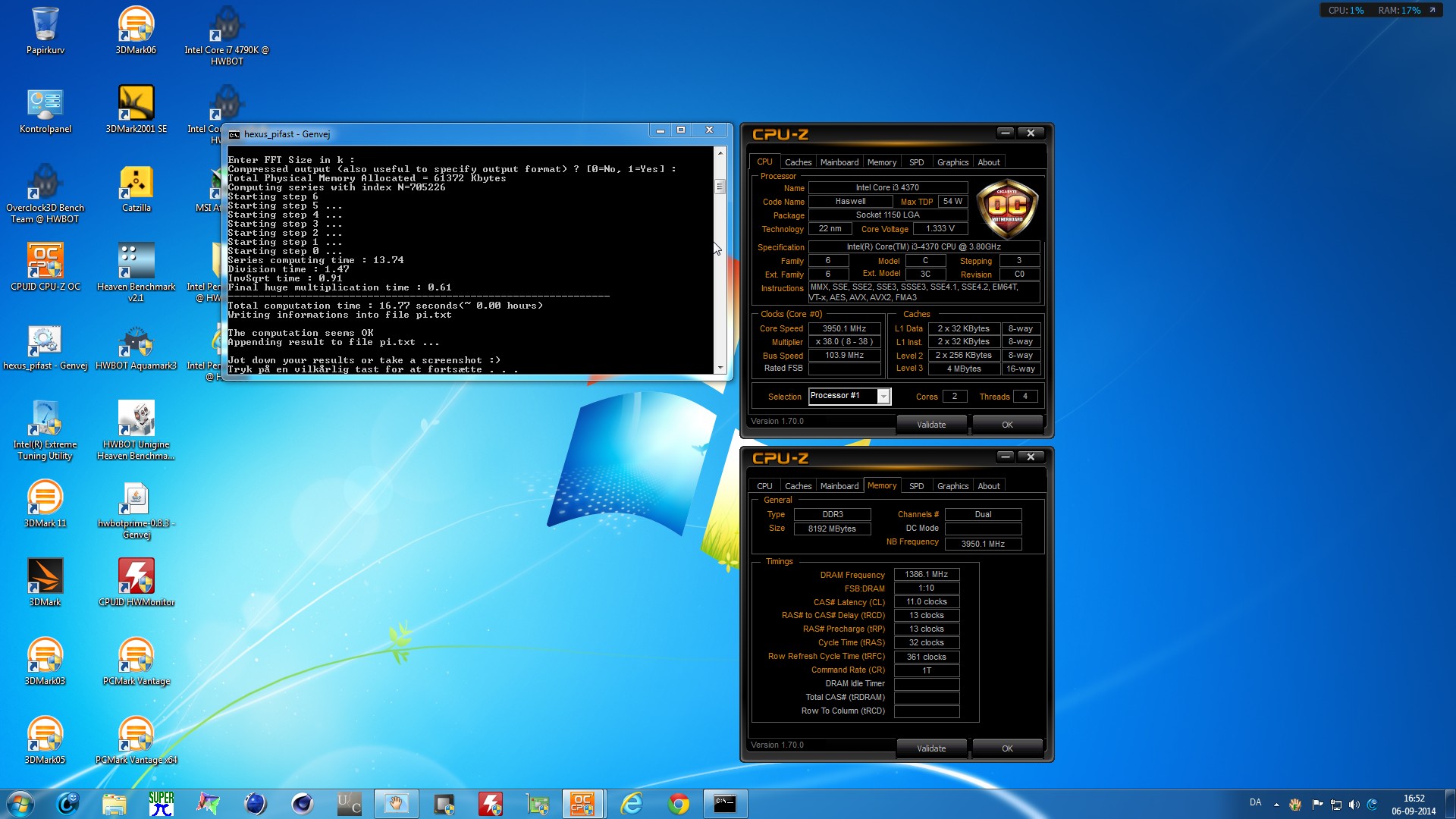1456x819 pixels.
Task: Launch HWBOT Aquamark3 shortcut
Action: [136, 347]
